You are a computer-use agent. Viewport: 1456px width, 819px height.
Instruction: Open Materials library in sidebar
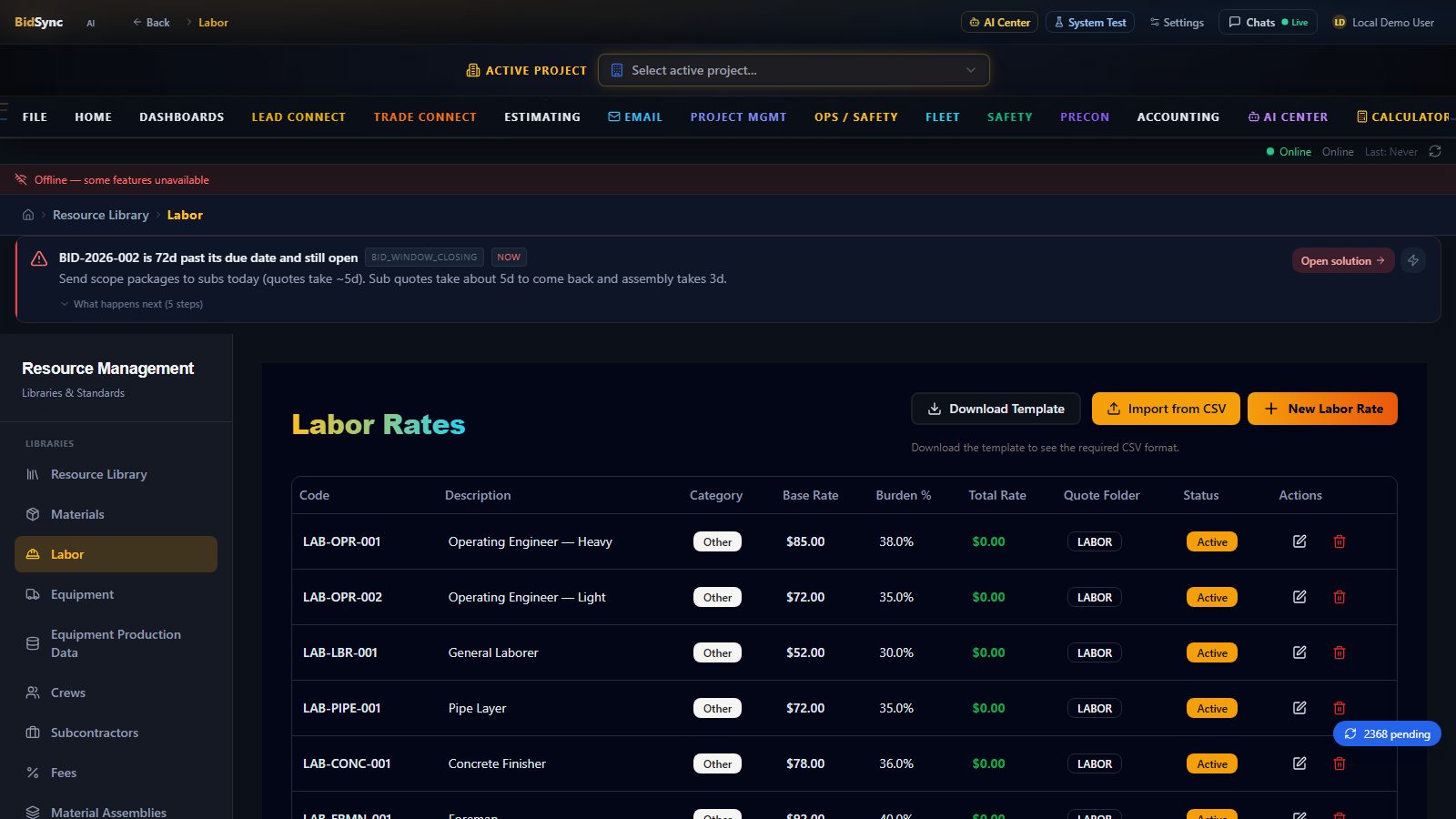[x=116, y=514]
